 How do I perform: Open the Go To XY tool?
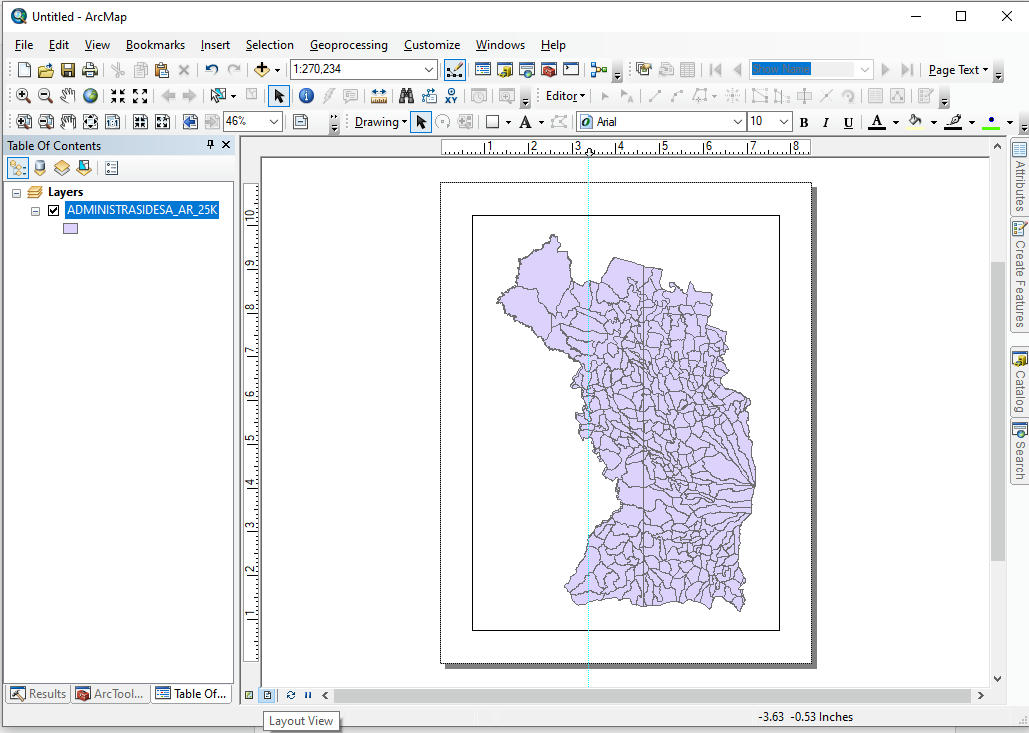point(451,96)
